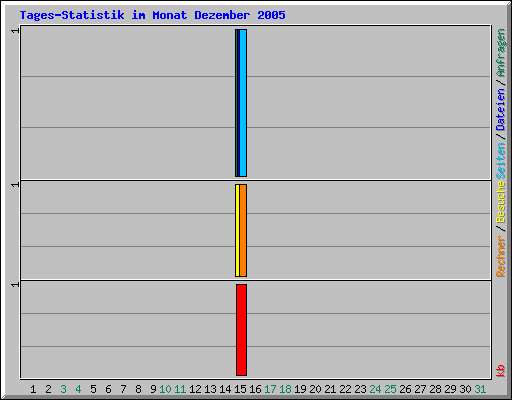Click the chart title 'Tages-Statistik im Monat Dezember 2005'

[152, 15]
